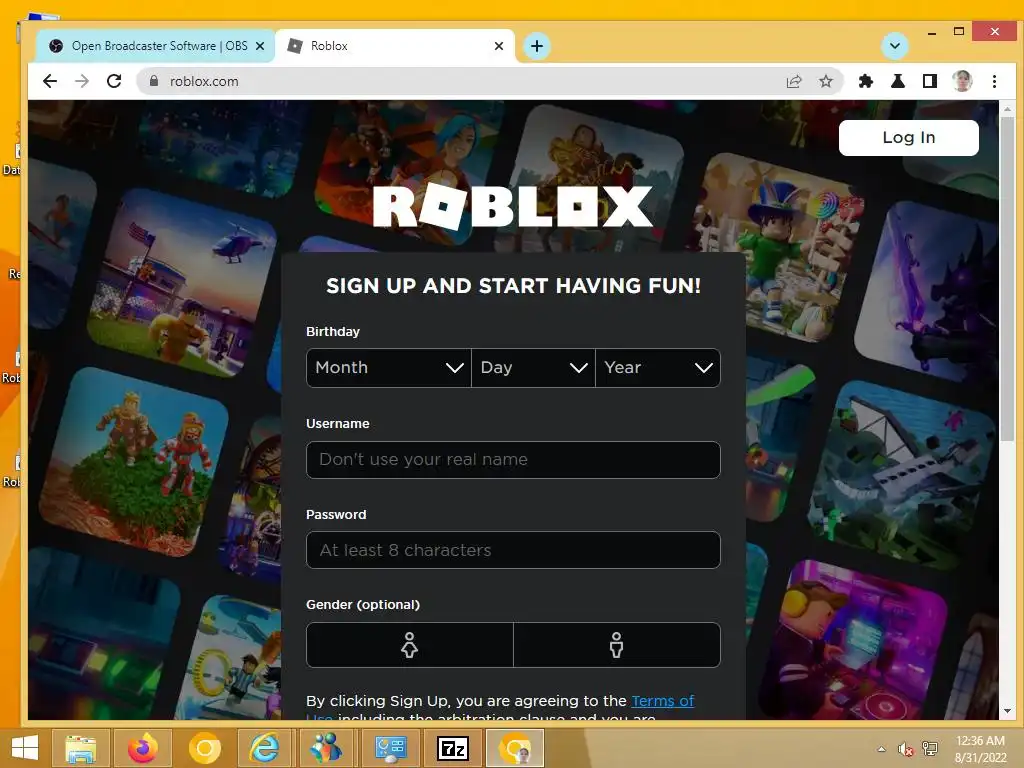Open the Chrome three-dot menu
This screenshot has height=768, width=1024.
coord(994,82)
